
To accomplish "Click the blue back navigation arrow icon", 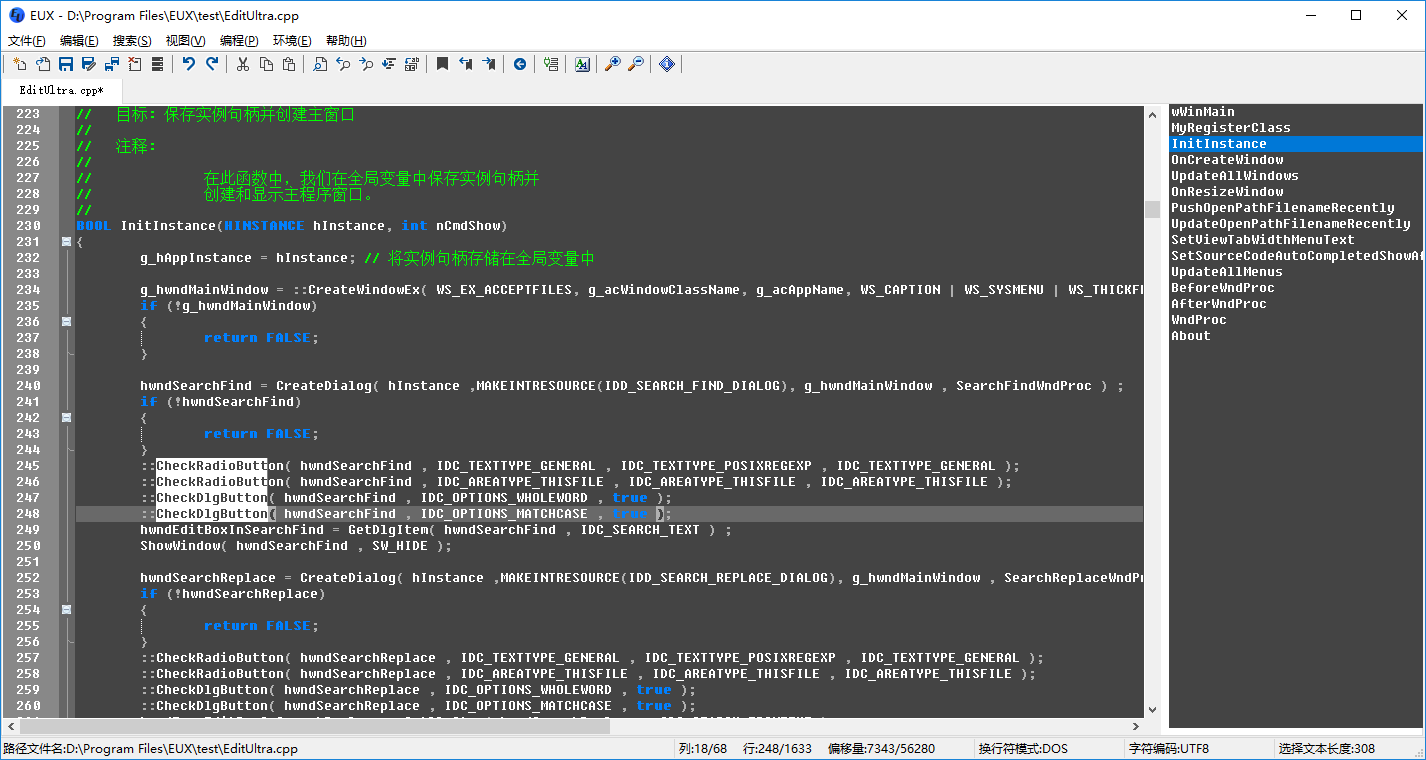I will [x=520, y=64].
